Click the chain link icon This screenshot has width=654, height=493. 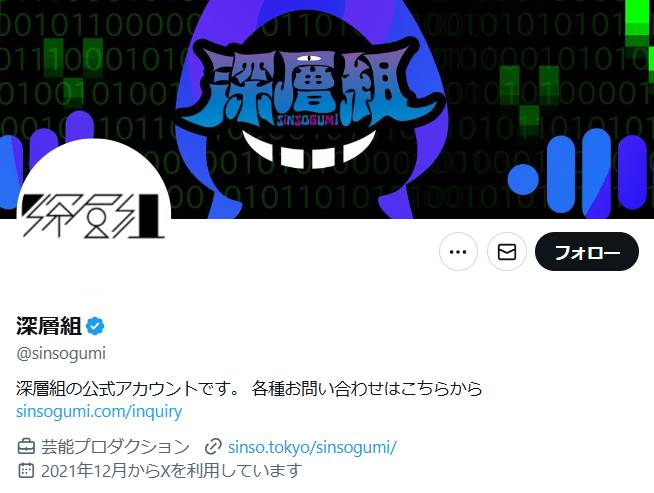[x=213, y=447]
